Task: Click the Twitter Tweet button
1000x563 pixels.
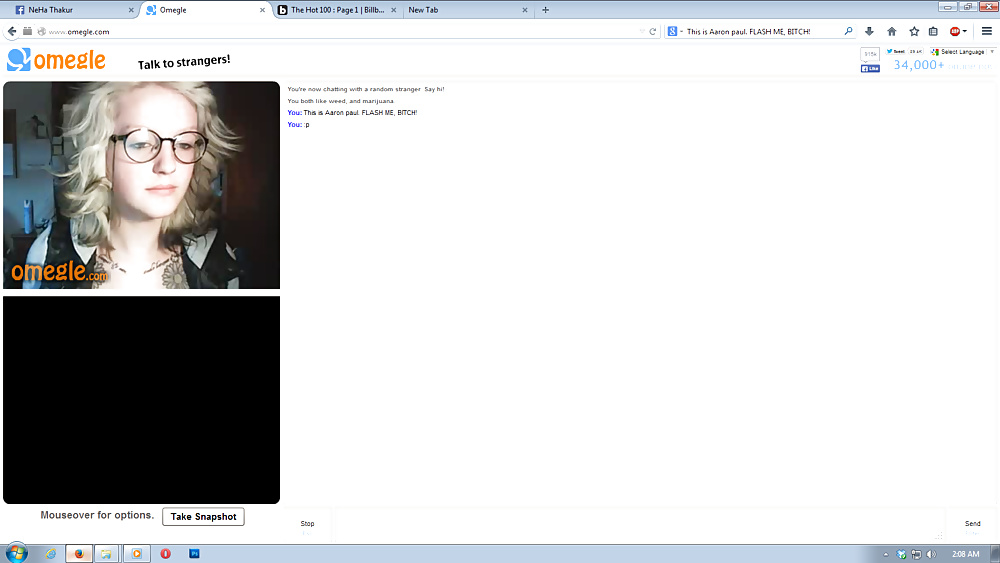Action: [x=895, y=52]
